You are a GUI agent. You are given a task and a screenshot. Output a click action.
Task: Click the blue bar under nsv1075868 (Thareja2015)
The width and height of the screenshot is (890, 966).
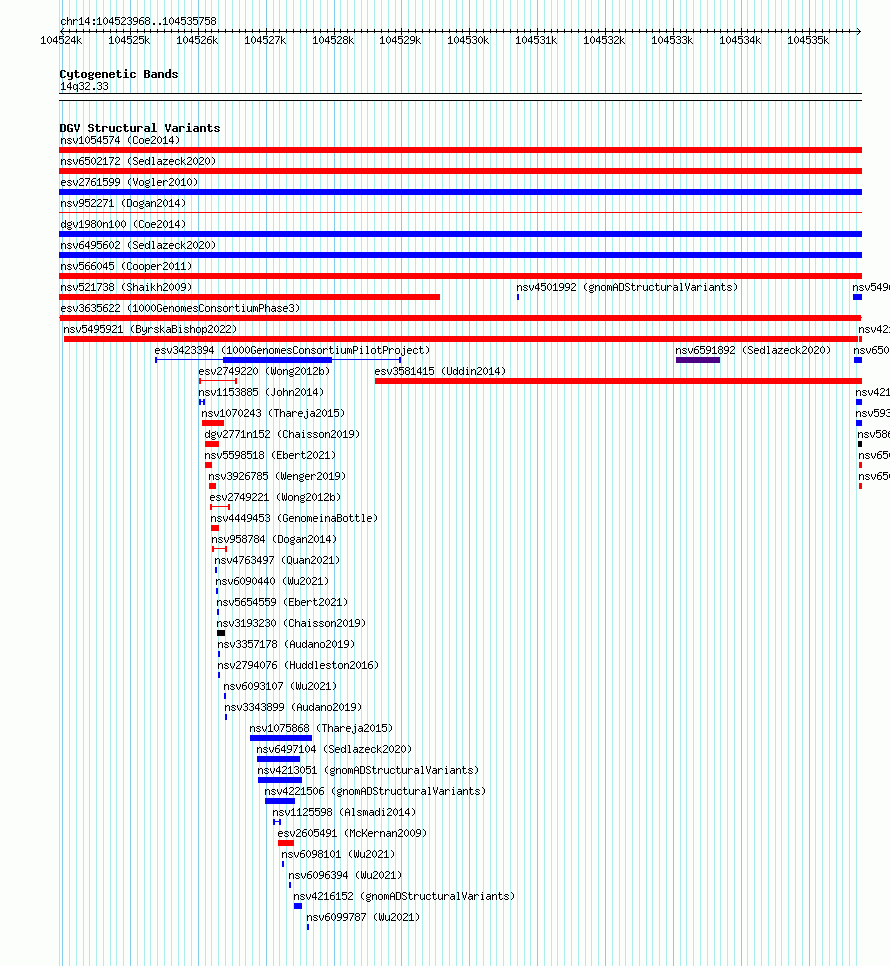tap(281, 738)
